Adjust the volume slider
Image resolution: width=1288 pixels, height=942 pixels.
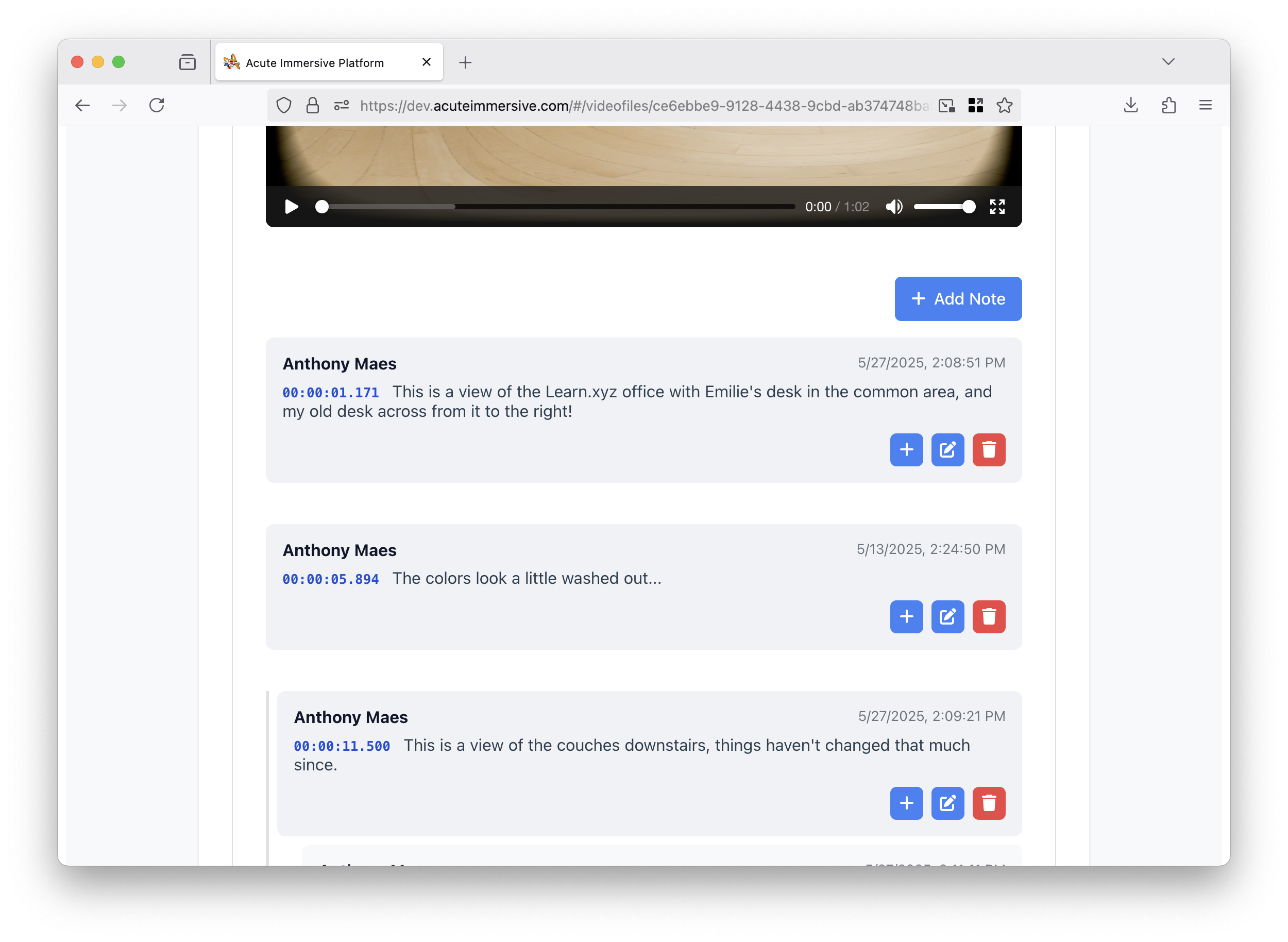(944, 207)
